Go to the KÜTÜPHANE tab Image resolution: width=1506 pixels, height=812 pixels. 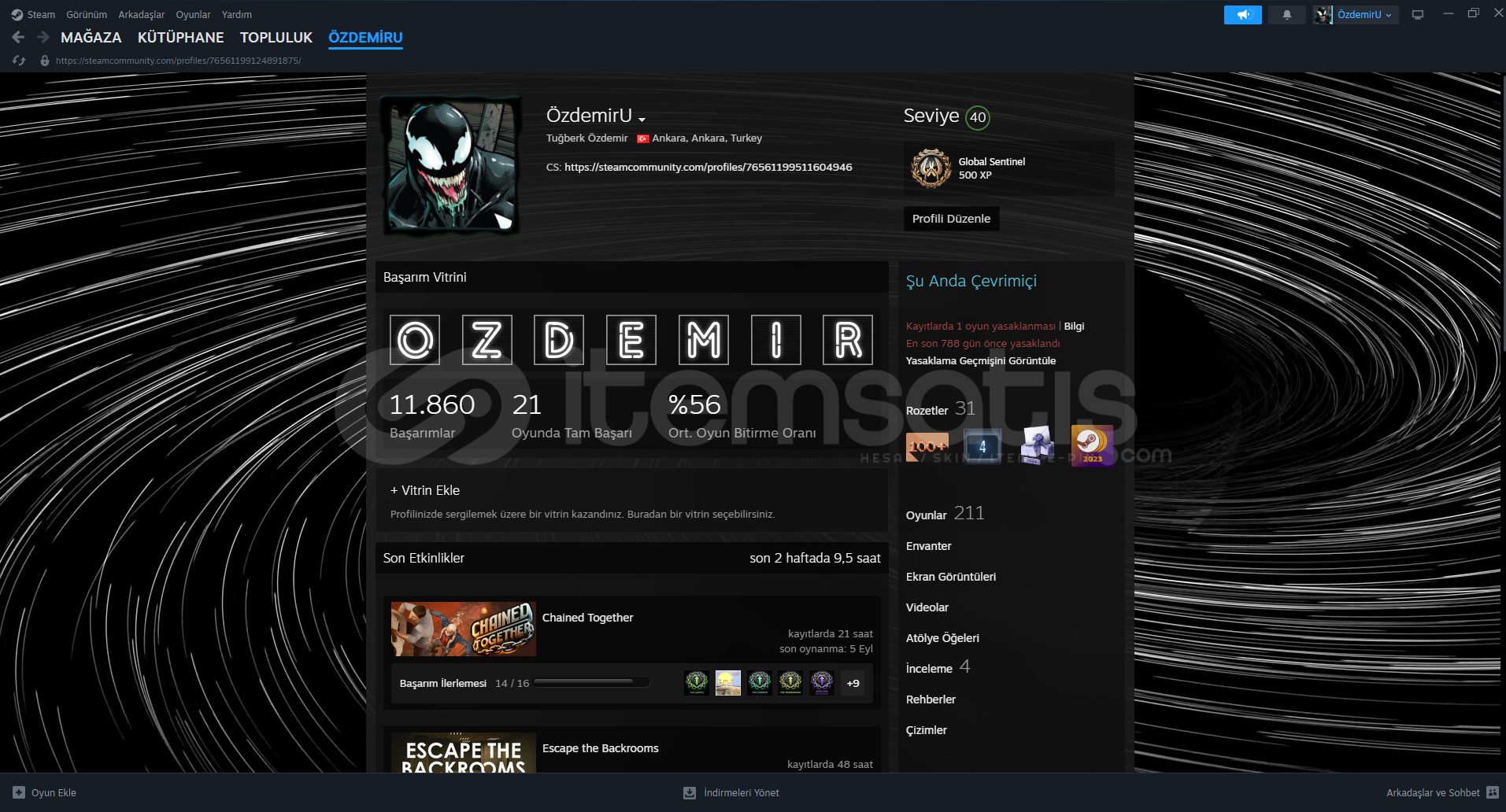click(x=181, y=37)
